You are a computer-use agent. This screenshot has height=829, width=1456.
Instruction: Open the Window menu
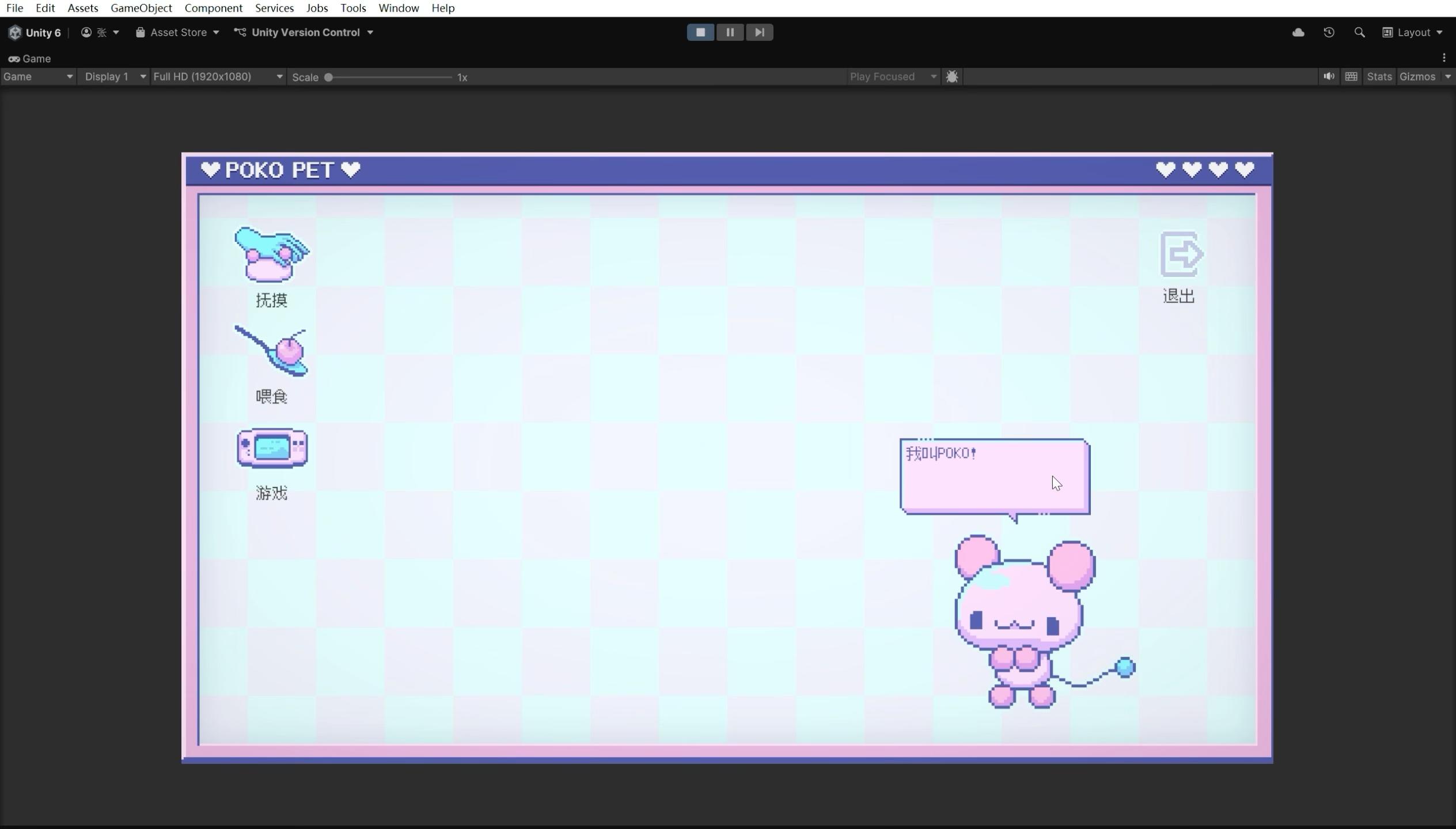point(398,8)
